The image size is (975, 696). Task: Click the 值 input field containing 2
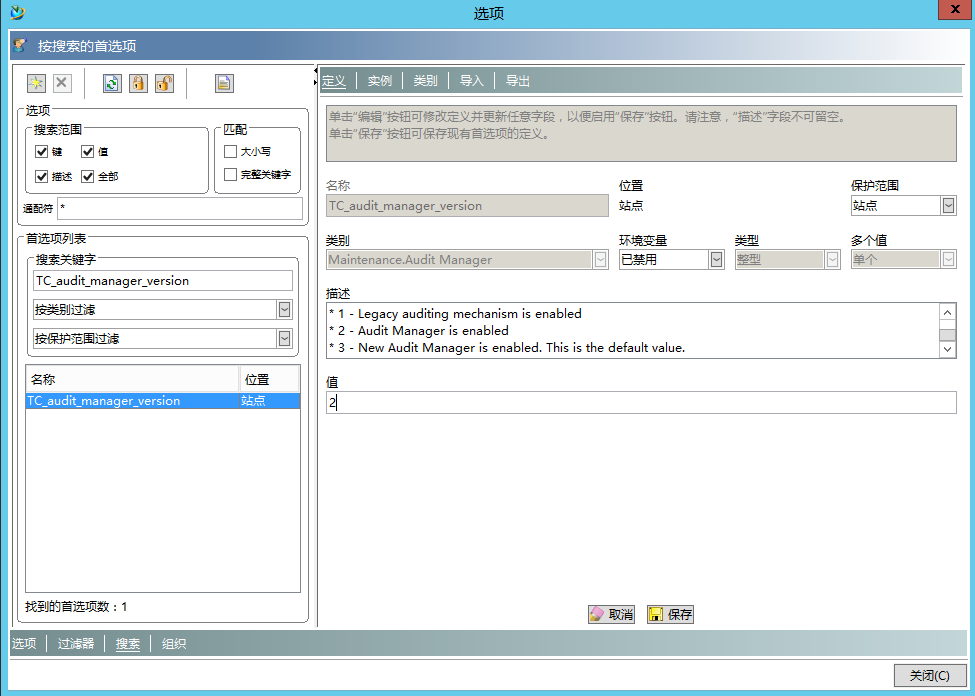coord(641,402)
